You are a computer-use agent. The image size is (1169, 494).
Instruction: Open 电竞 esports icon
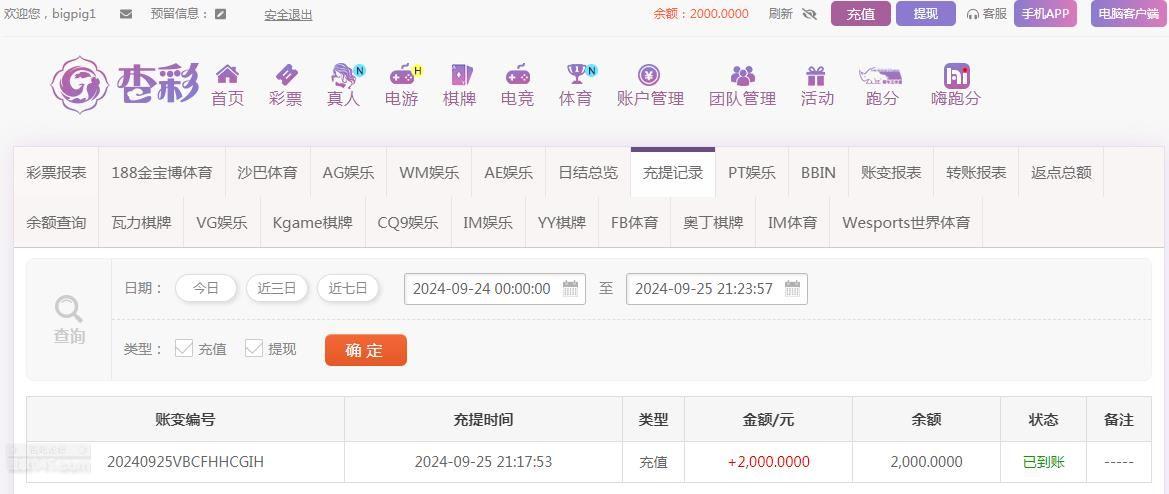coord(517,75)
